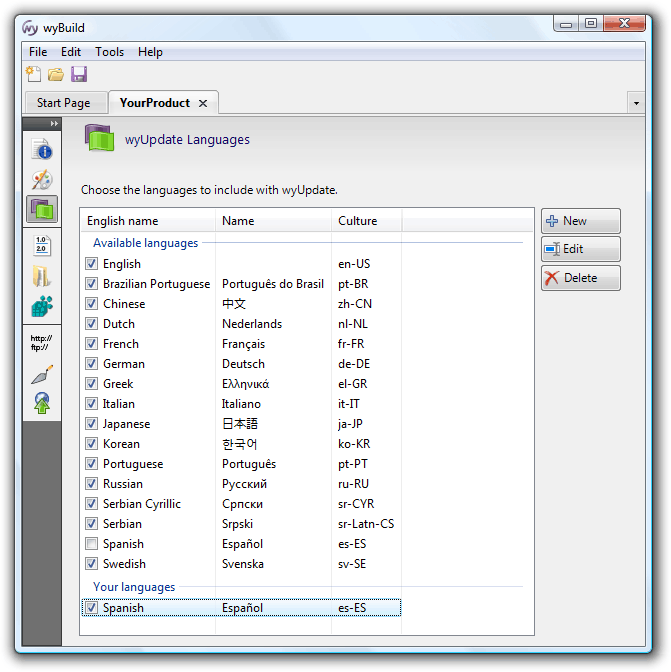Screen dimensions: 671x672
Task: Select the Serbian Cyrillic row
Action: 241,504
